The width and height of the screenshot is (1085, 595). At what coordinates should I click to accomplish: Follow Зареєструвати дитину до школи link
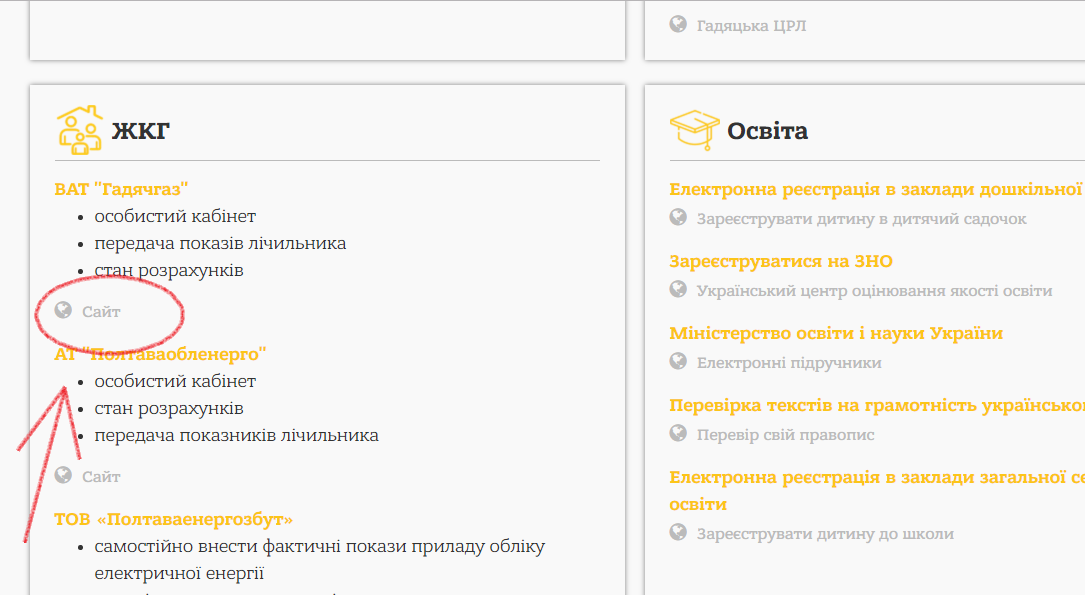pyautogui.click(x=825, y=534)
